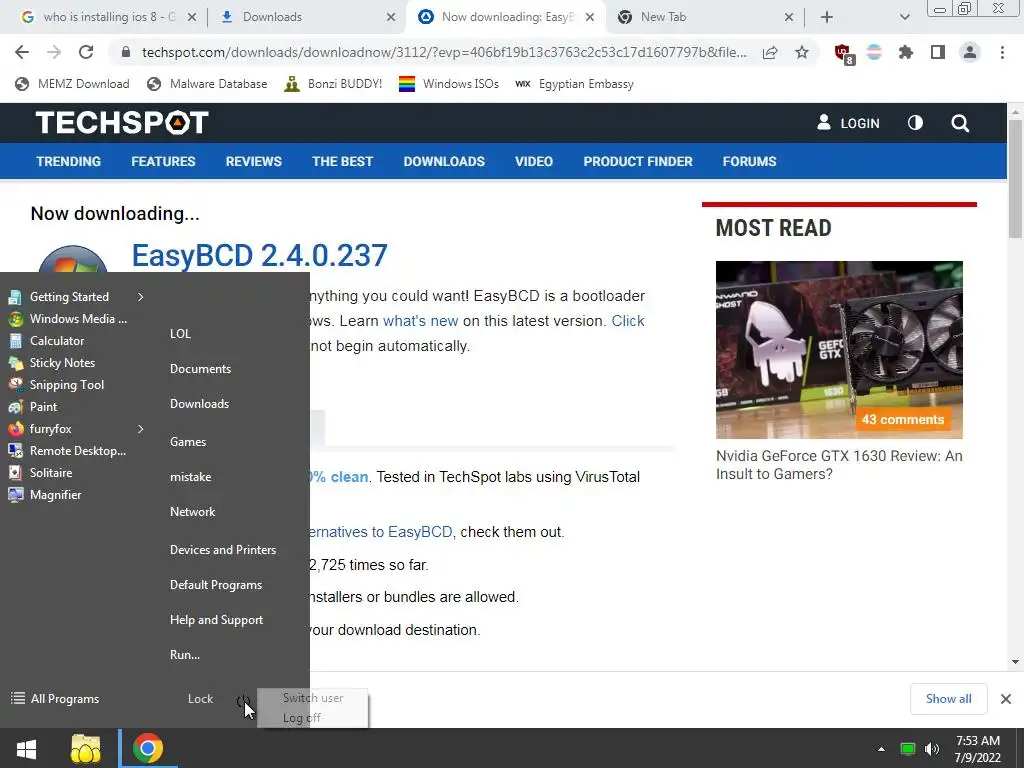This screenshot has height=768, width=1024.
Task: Click the share page icon in address bar
Action: click(x=770, y=52)
